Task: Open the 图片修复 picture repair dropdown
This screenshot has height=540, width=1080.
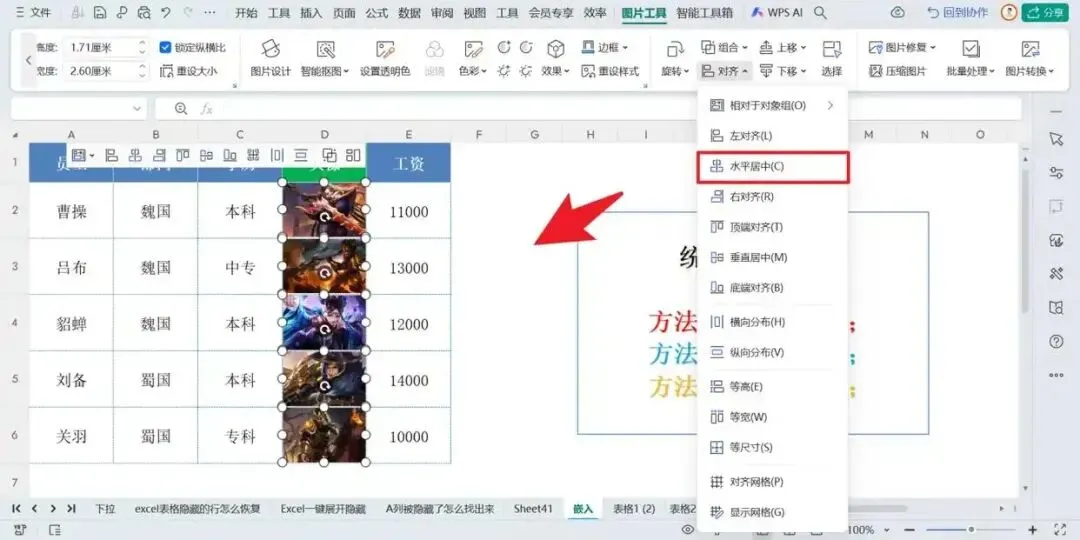Action: pos(902,47)
